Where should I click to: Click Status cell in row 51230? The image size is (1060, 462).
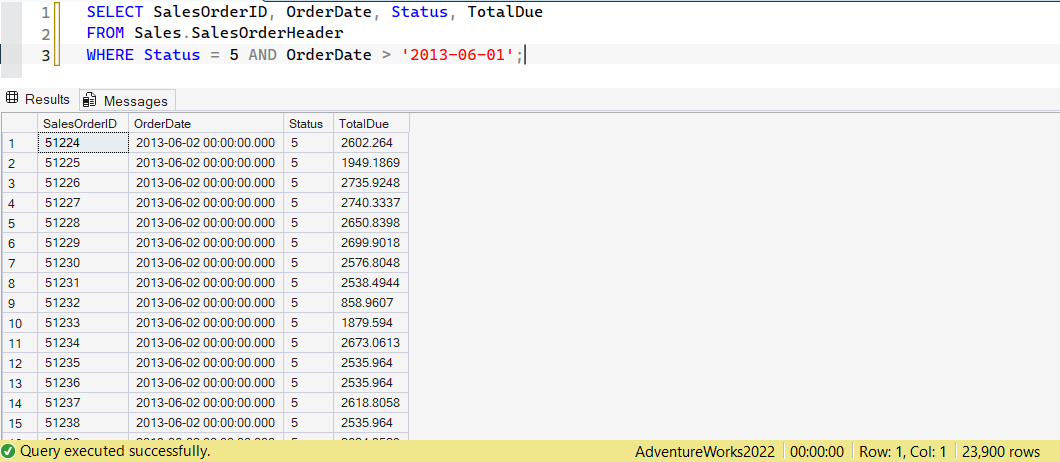308,263
